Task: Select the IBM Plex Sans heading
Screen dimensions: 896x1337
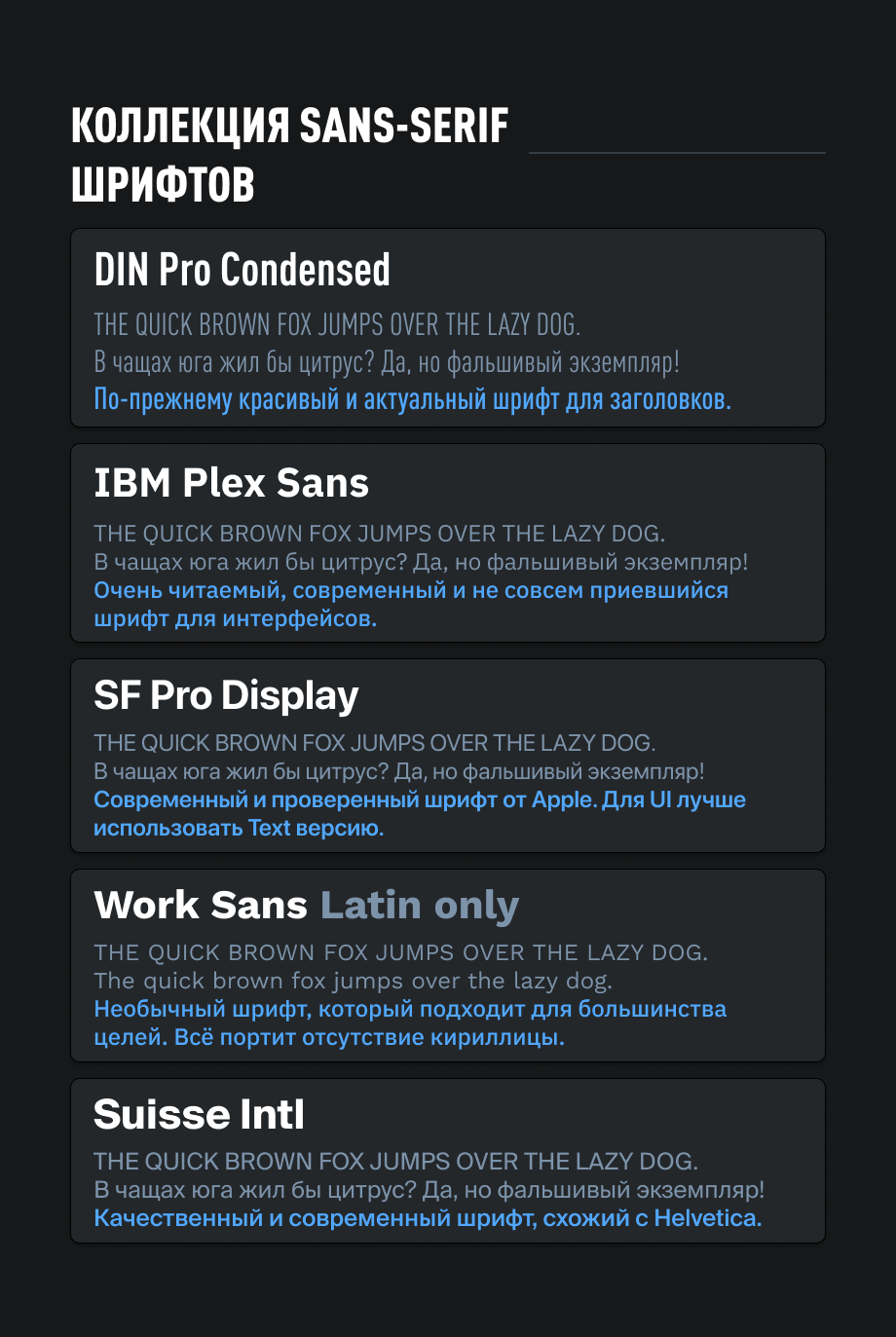Action: tap(231, 483)
